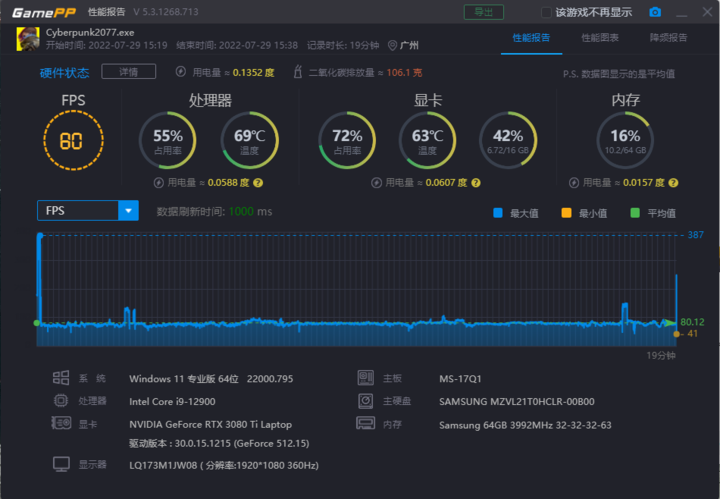The width and height of the screenshot is (720, 499).
Task: Click the Cyberpunk2077.exe title text
Action: (90, 33)
